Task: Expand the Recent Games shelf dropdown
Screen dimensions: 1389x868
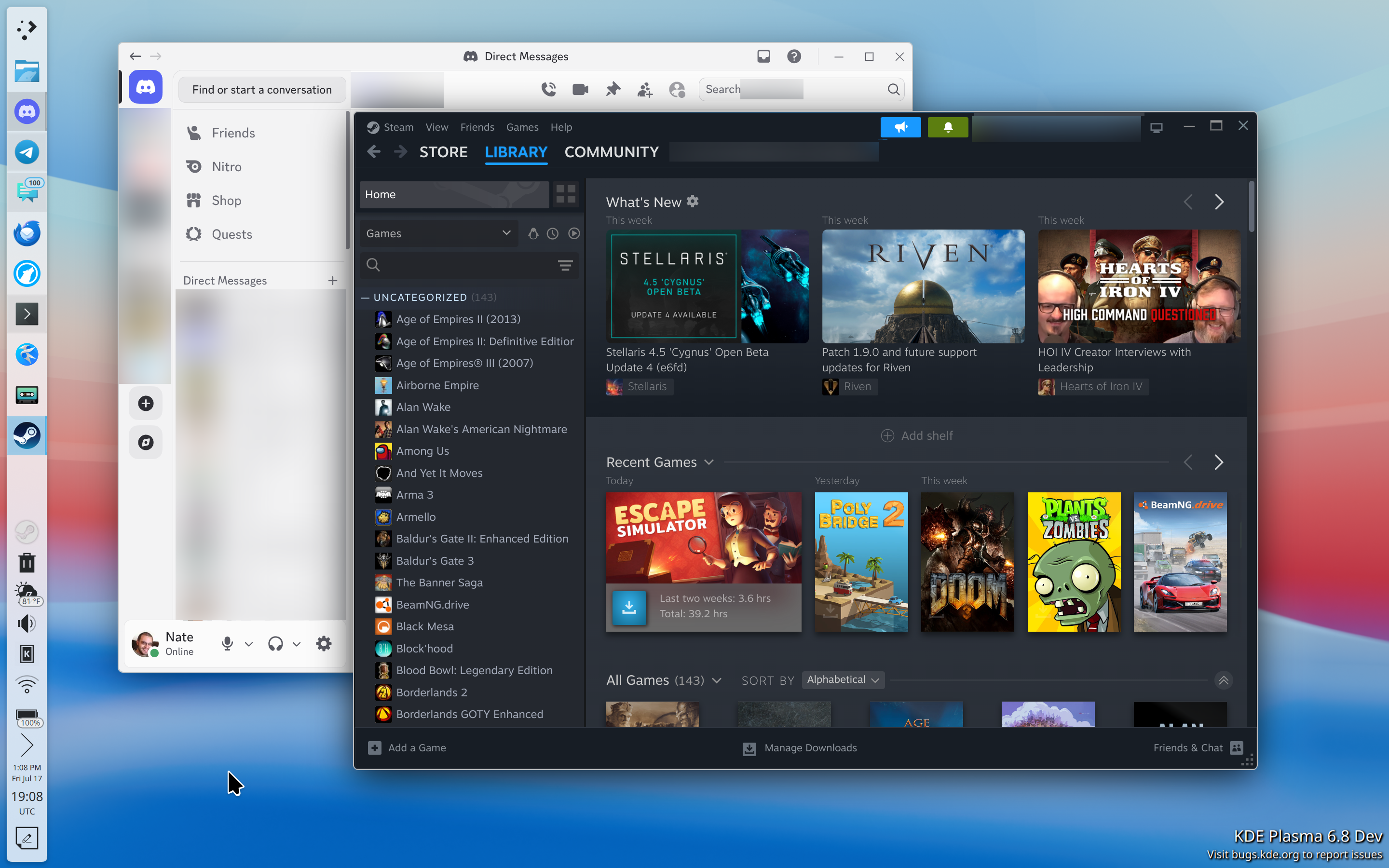Action: [x=709, y=462]
